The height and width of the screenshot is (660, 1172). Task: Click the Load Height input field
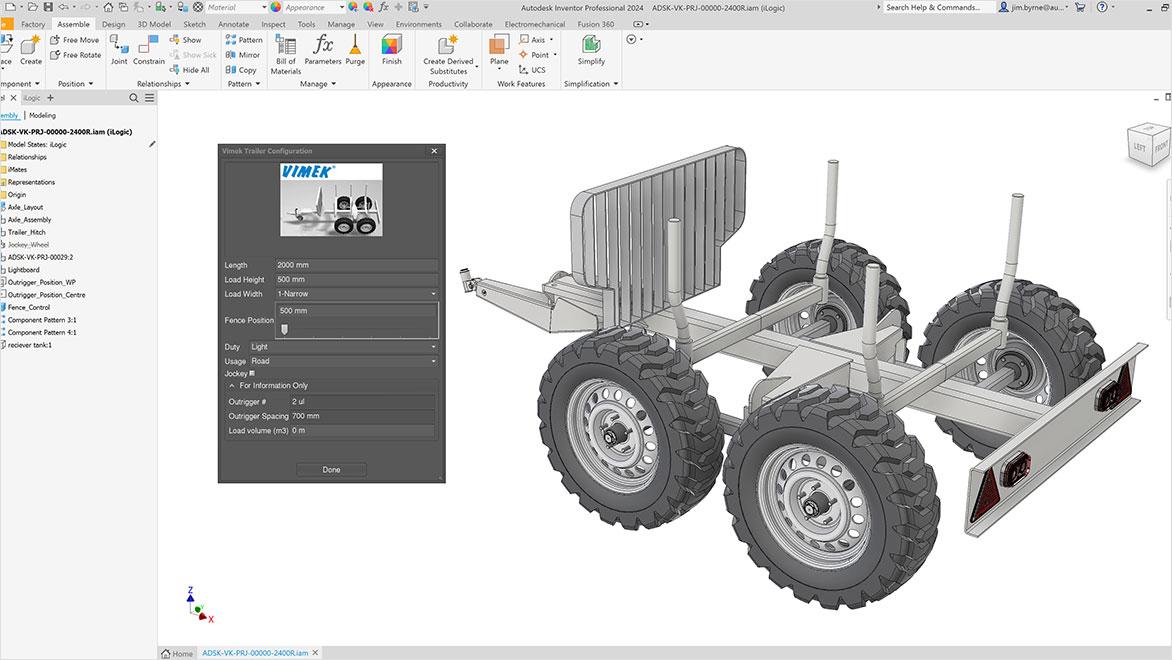pyautogui.click(x=356, y=280)
